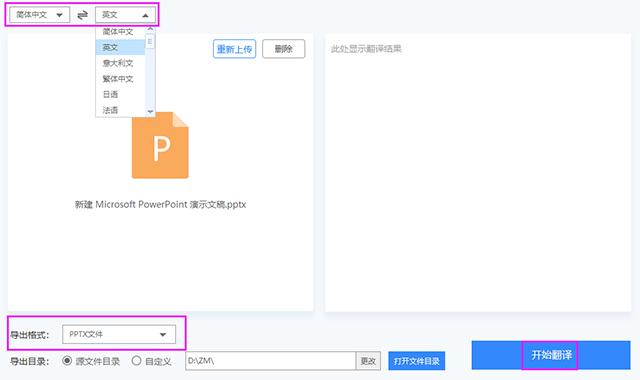Viewport: 640px width, 380px height.
Task: Select 日语 in the language list
Action: click(120, 94)
